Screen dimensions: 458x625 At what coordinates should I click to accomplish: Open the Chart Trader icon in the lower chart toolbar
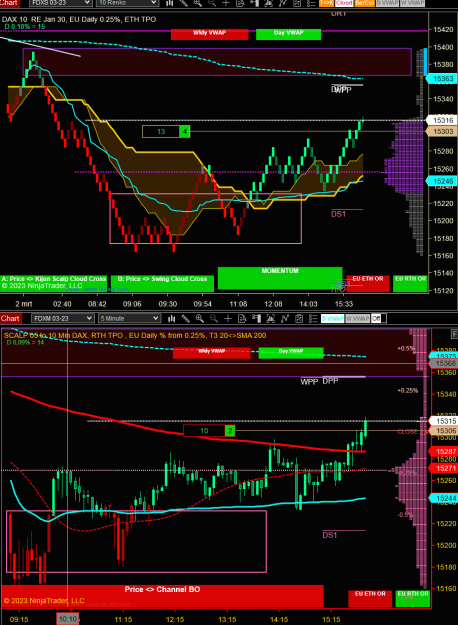coord(256,318)
